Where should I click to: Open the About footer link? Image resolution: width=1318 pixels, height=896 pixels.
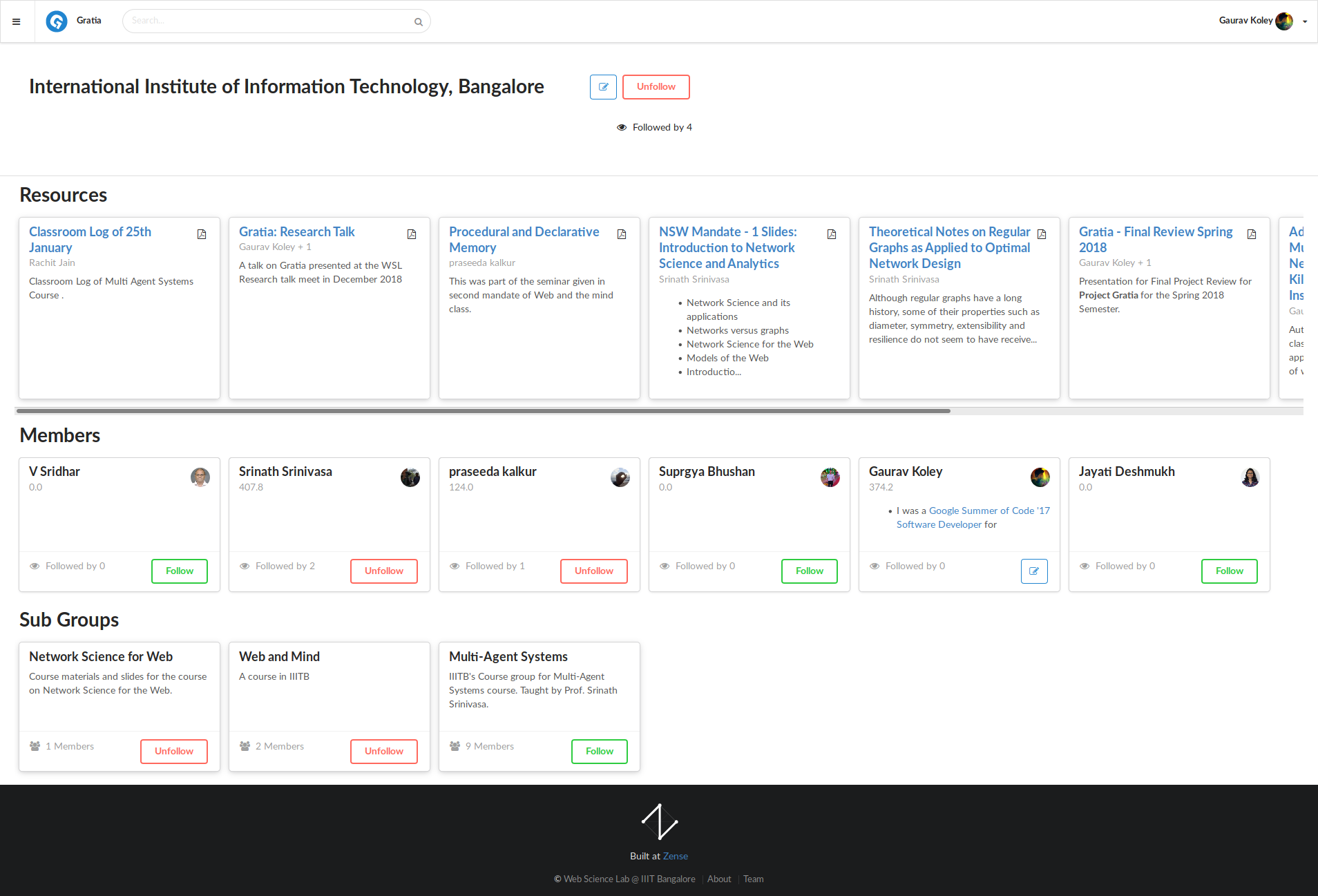[x=719, y=879]
